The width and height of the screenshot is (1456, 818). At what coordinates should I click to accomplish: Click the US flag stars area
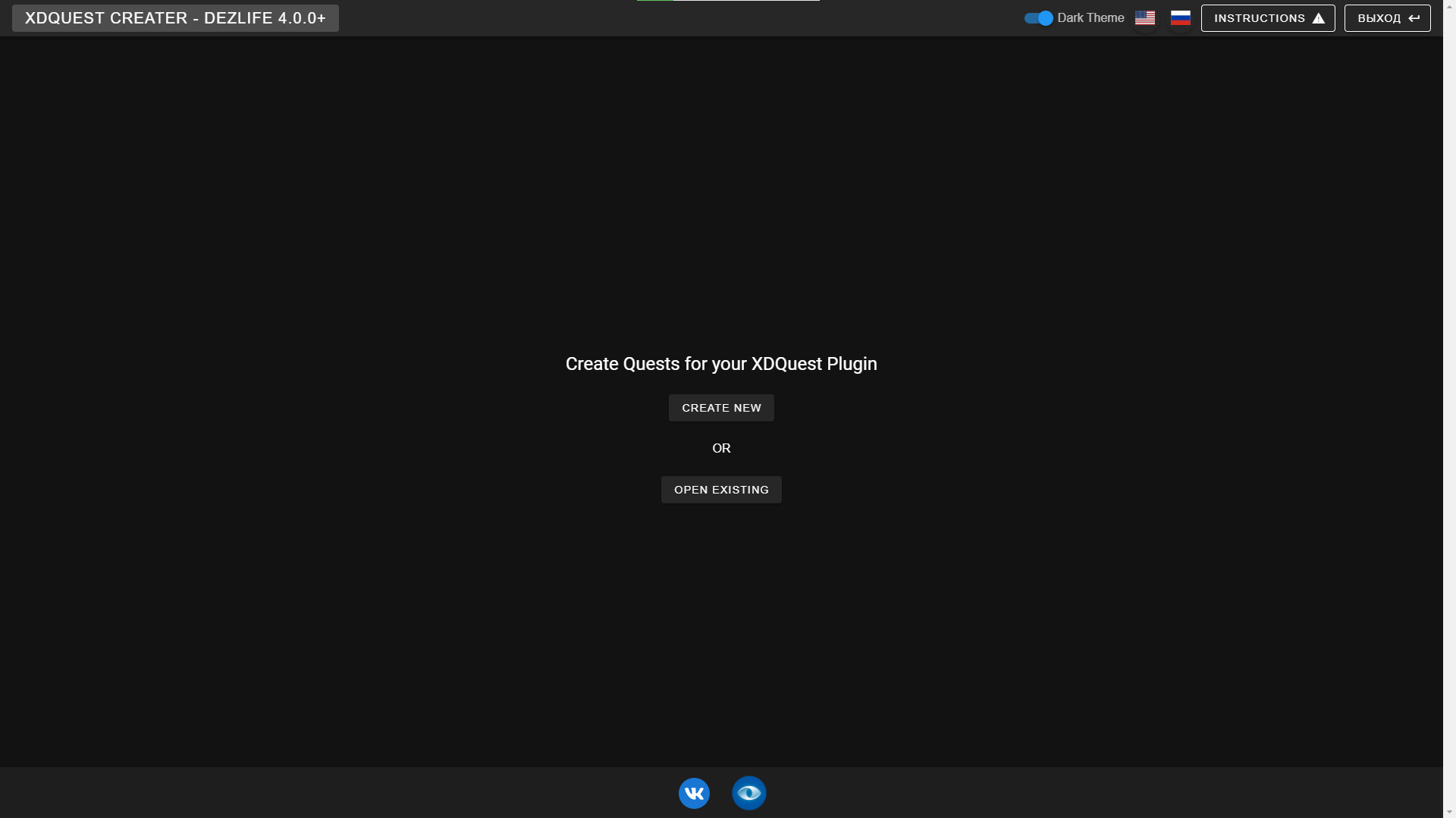[1141, 14]
